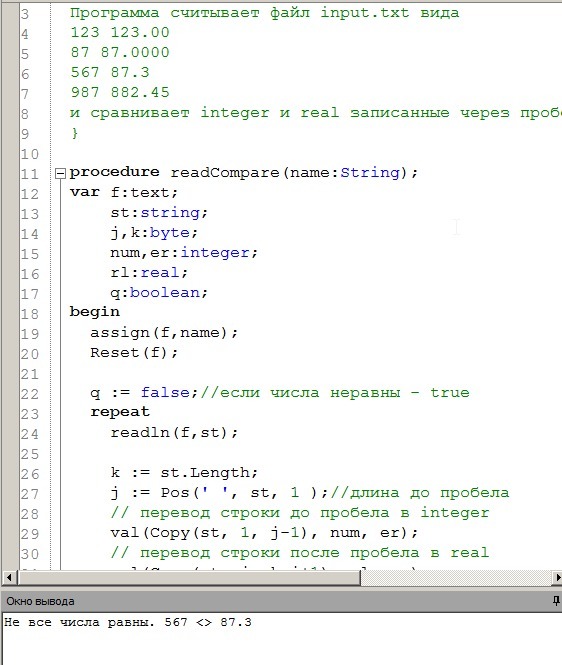Click the left arrow of horizontal scrollbar
This screenshot has height=665, width=562.
click(x=9, y=577)
